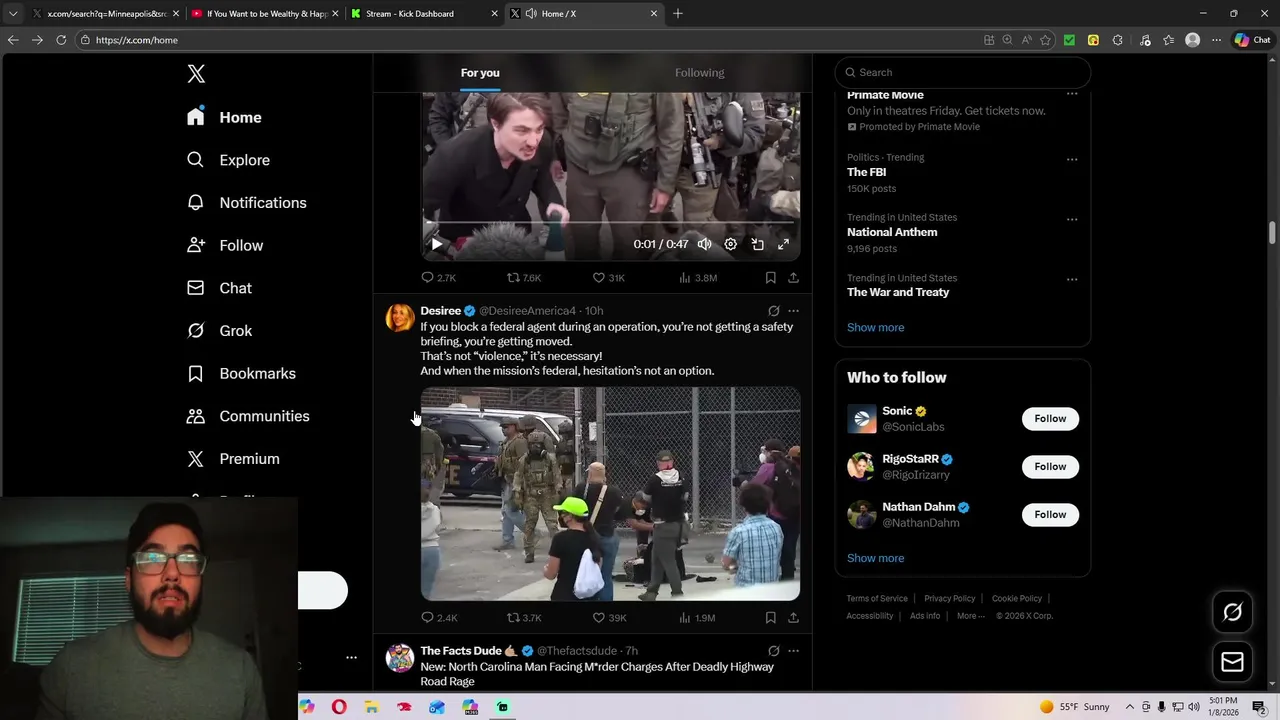Open Bookmarks in the sidebar
This screenshot has height=720, width=1280.
pyautogui.click(x=241, y=373)
